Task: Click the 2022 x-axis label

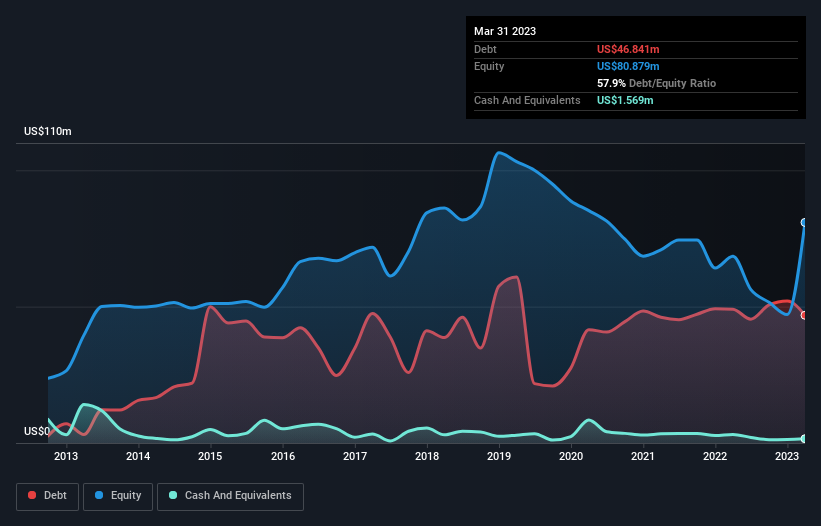Action: tap(715, 456)
